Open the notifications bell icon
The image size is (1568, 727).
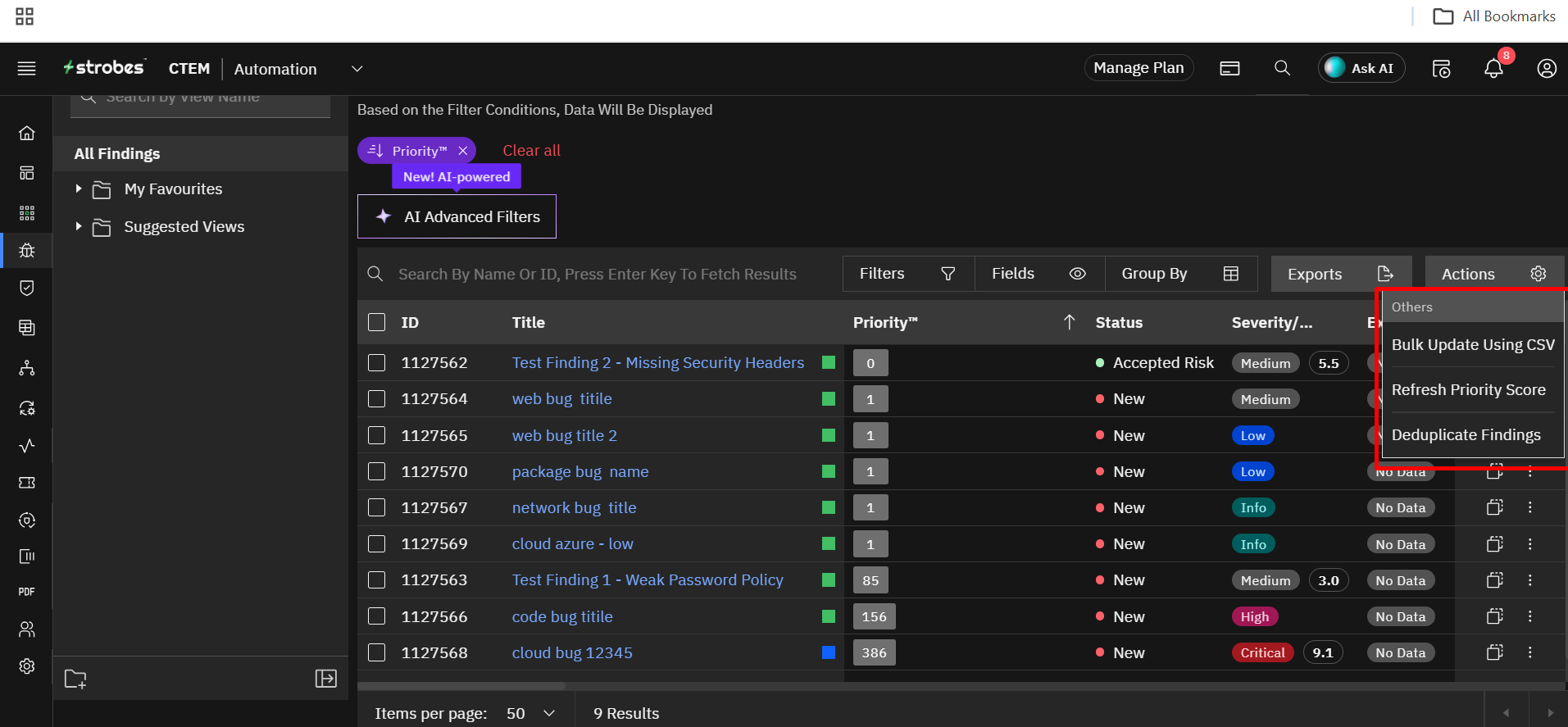(1493, 69)
